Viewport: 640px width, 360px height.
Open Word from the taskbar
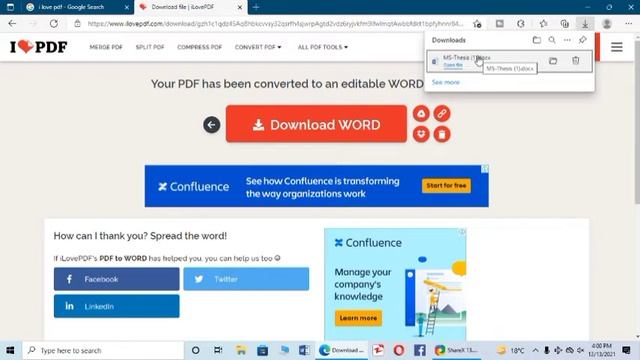(x=304, y=350)
